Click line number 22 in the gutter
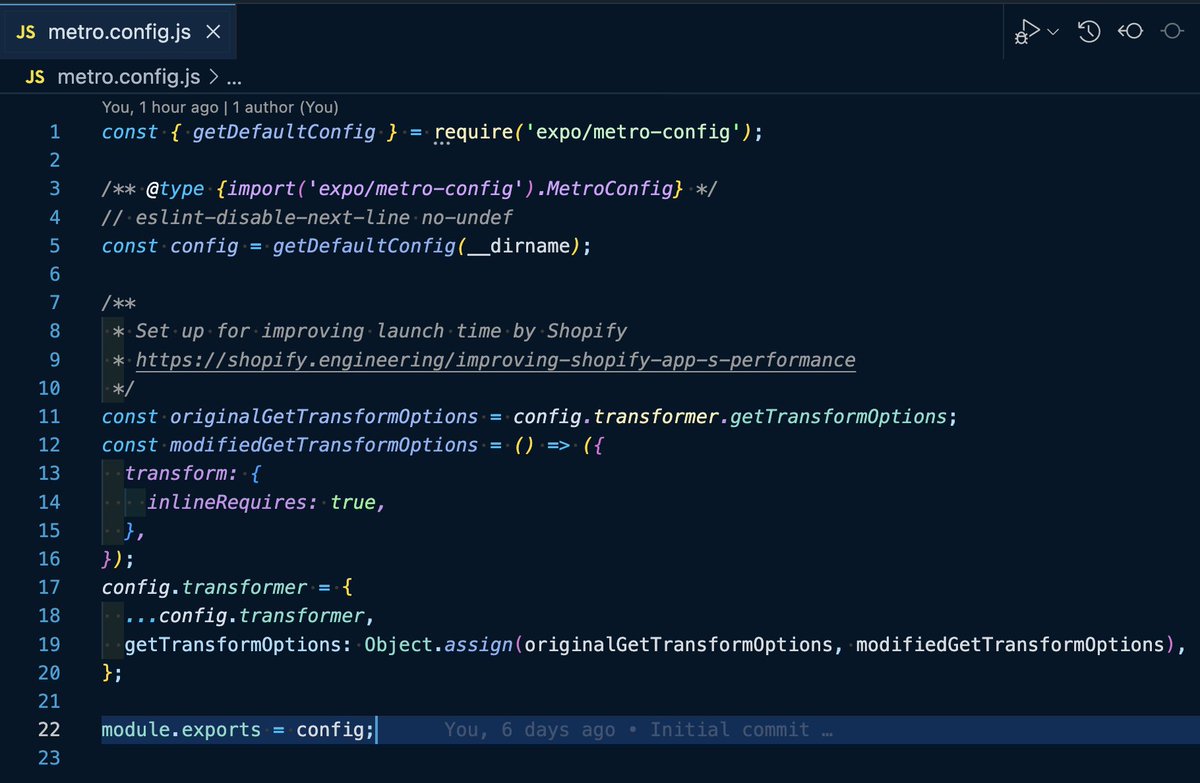Screen dimensions: 1200x783 coord(49,729)
